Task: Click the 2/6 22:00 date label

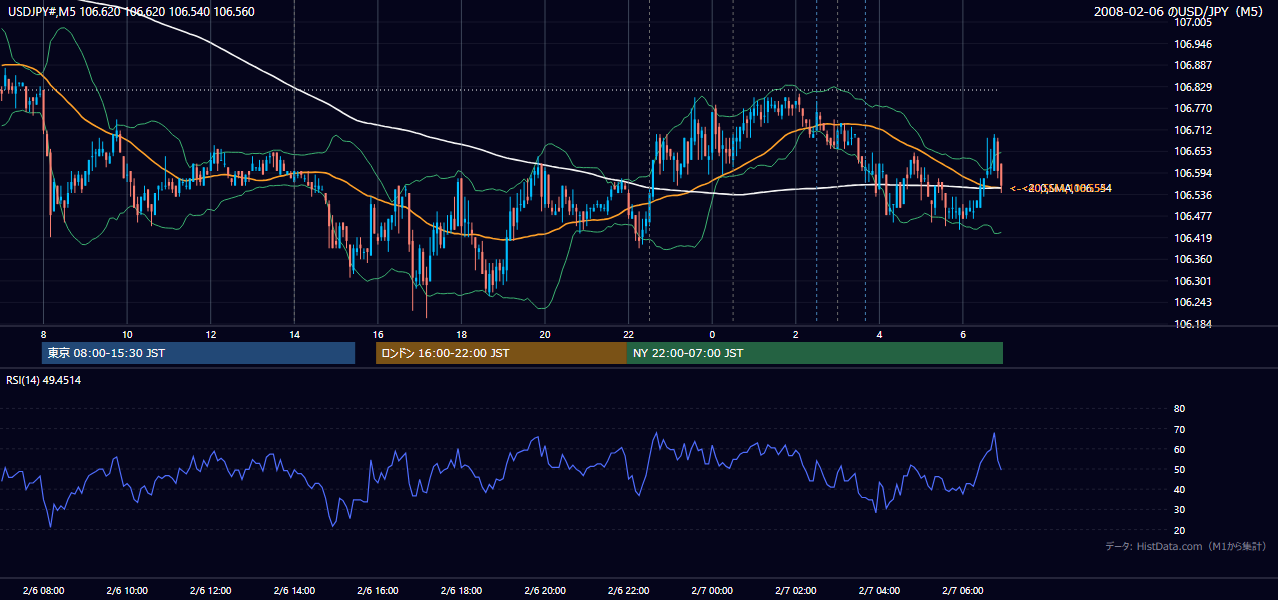Action: coord(628,590)
